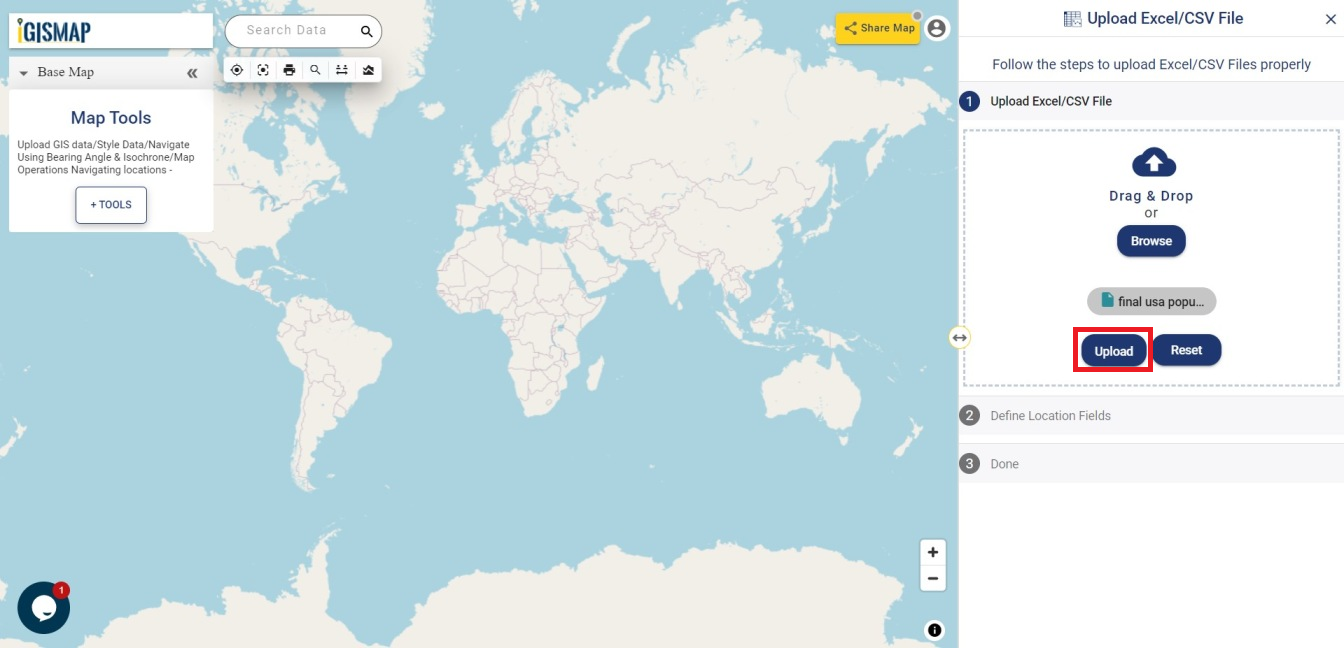Activate the center focus map tool
Image resolution: width=1344 pixels, height=648 pixels.
coord(263,69)
